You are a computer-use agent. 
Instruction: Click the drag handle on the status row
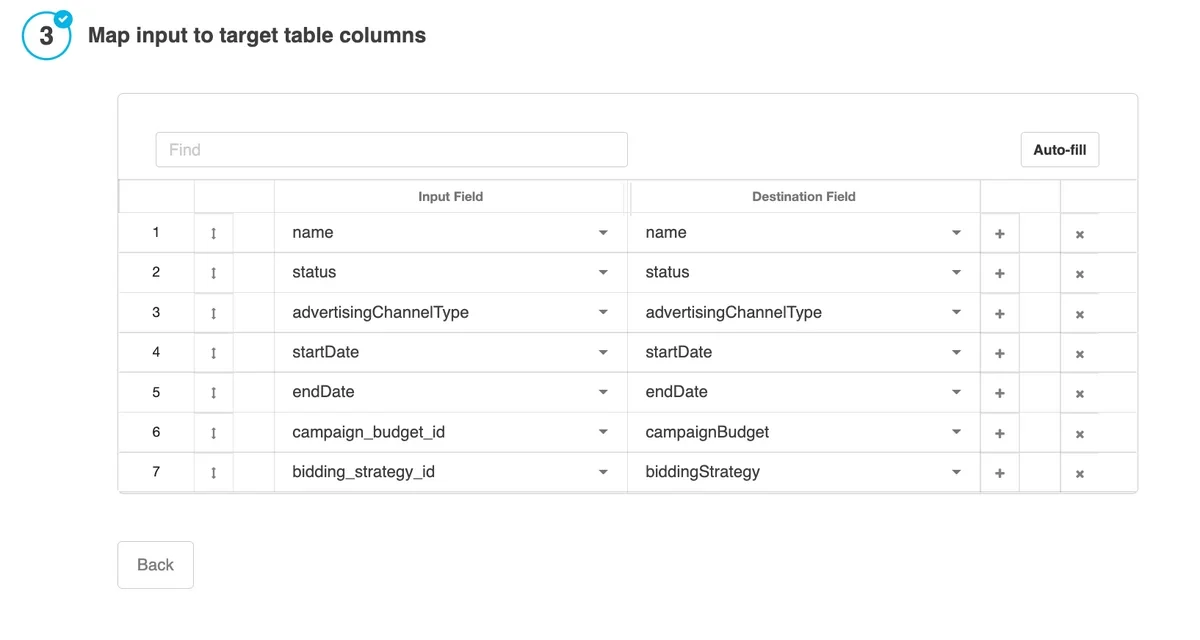pyautogui.click(x=213, y=272)
